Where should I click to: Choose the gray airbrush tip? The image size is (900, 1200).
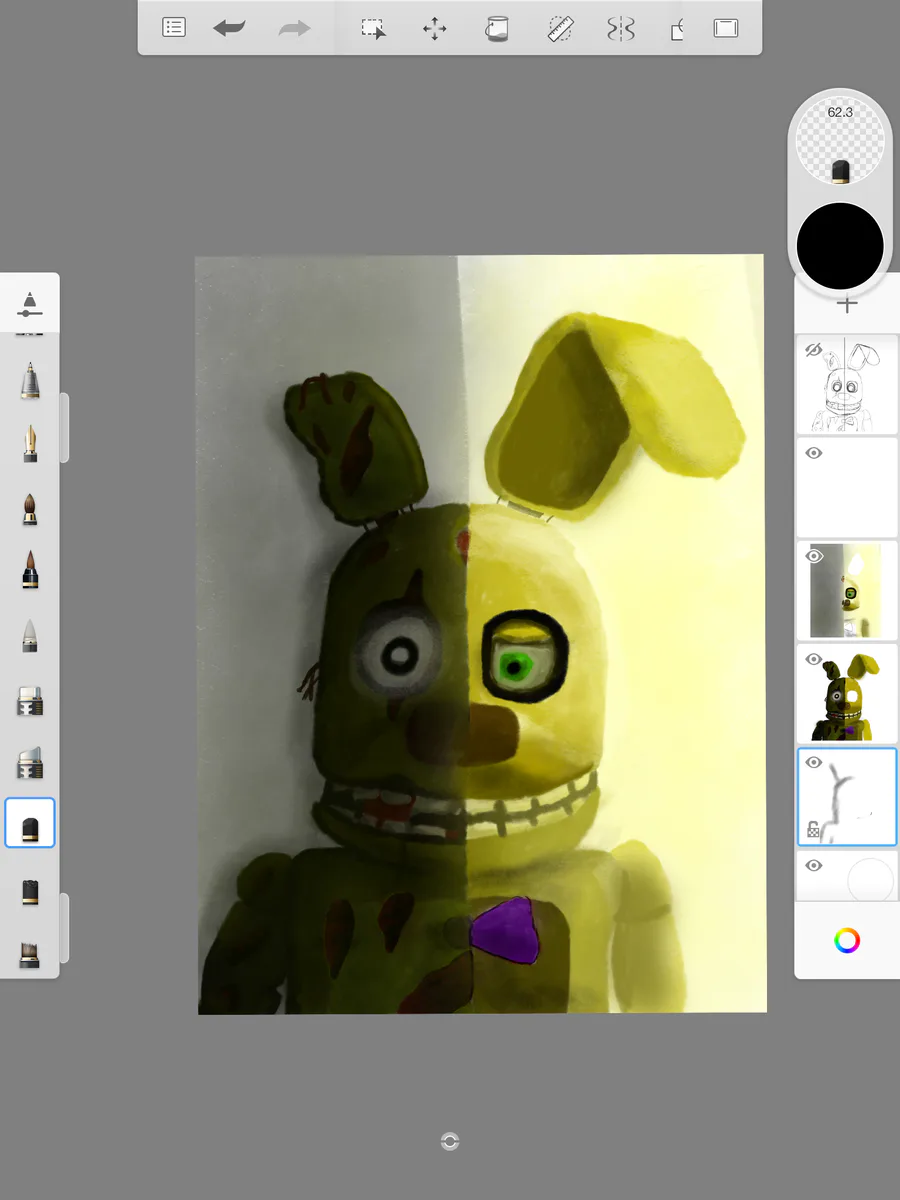(x=30, y=636)
